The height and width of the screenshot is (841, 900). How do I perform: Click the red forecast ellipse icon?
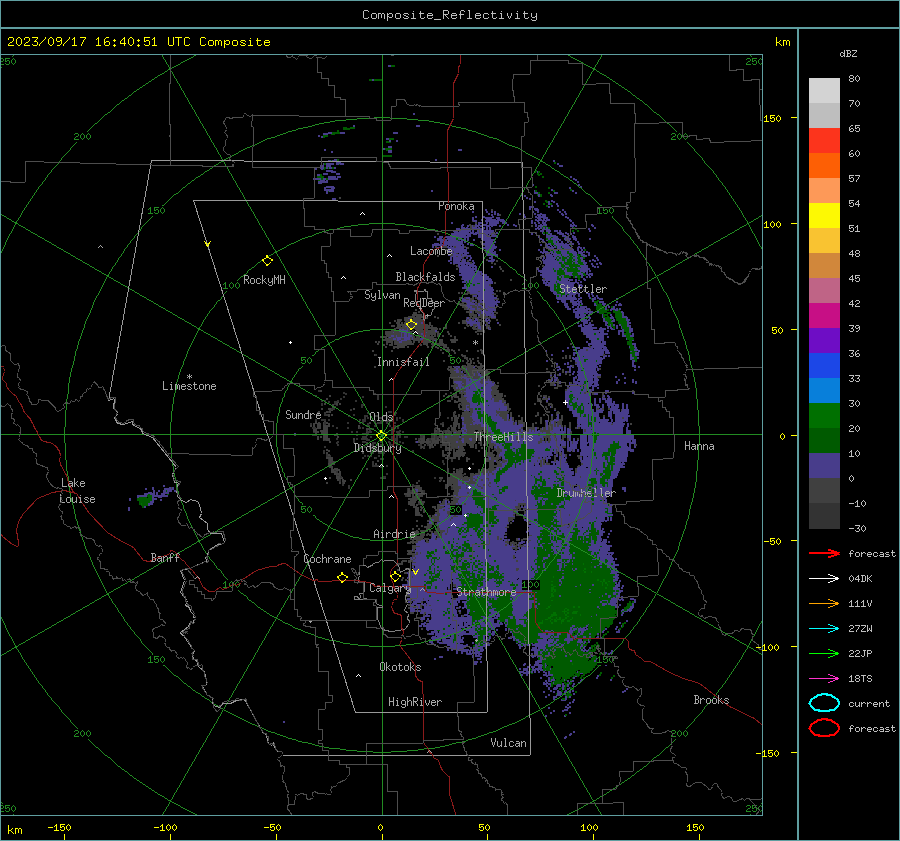[824, 728]
